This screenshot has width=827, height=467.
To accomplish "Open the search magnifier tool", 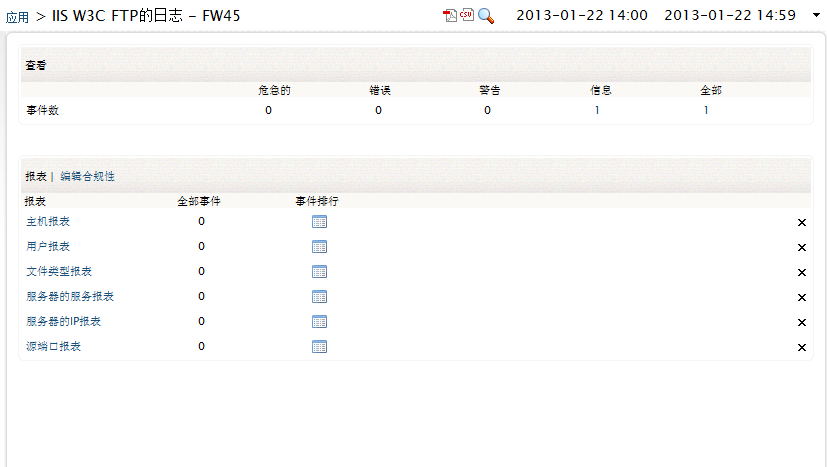I will (x=486, y=16).
